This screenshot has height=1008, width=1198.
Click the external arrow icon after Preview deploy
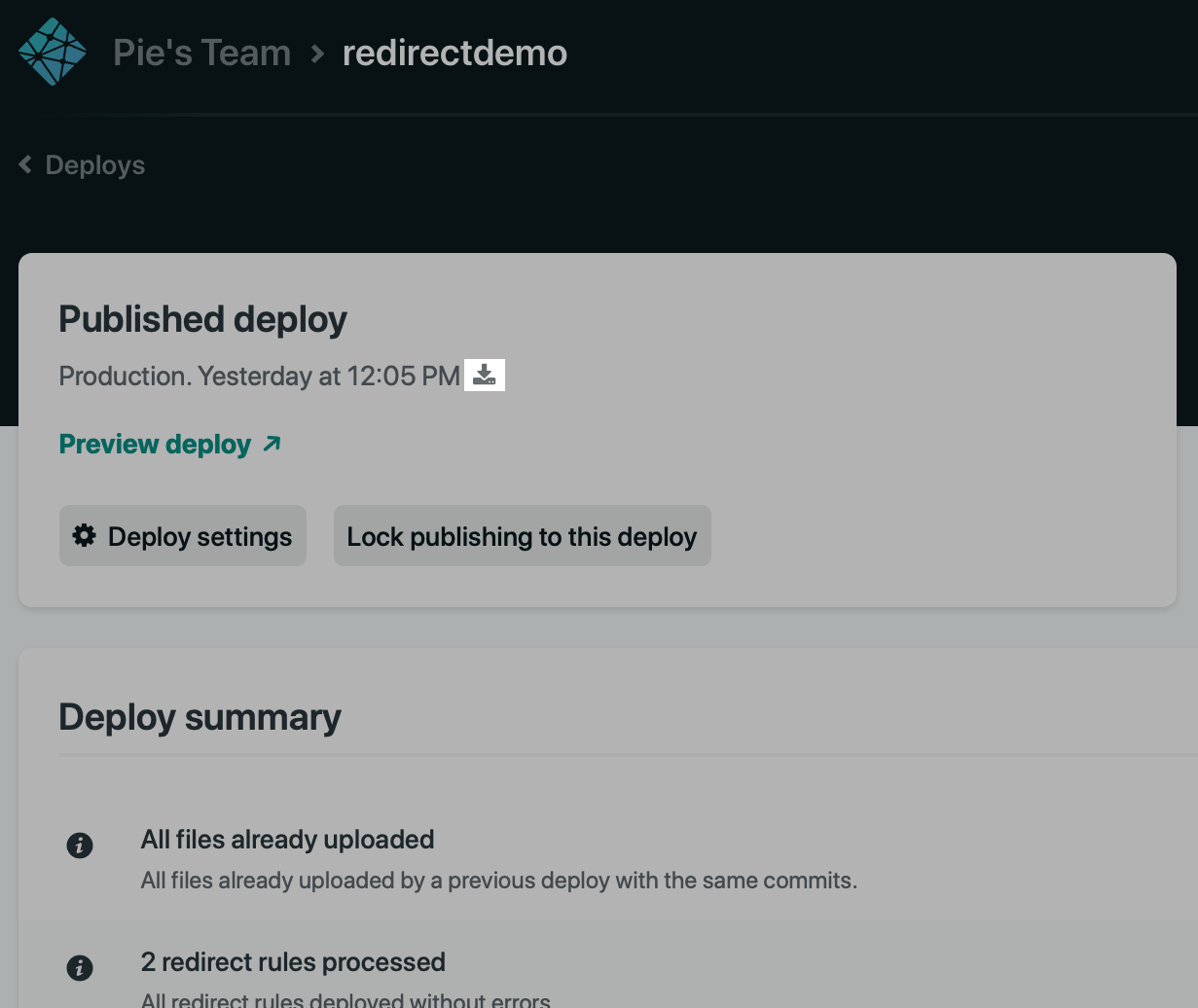272,444
